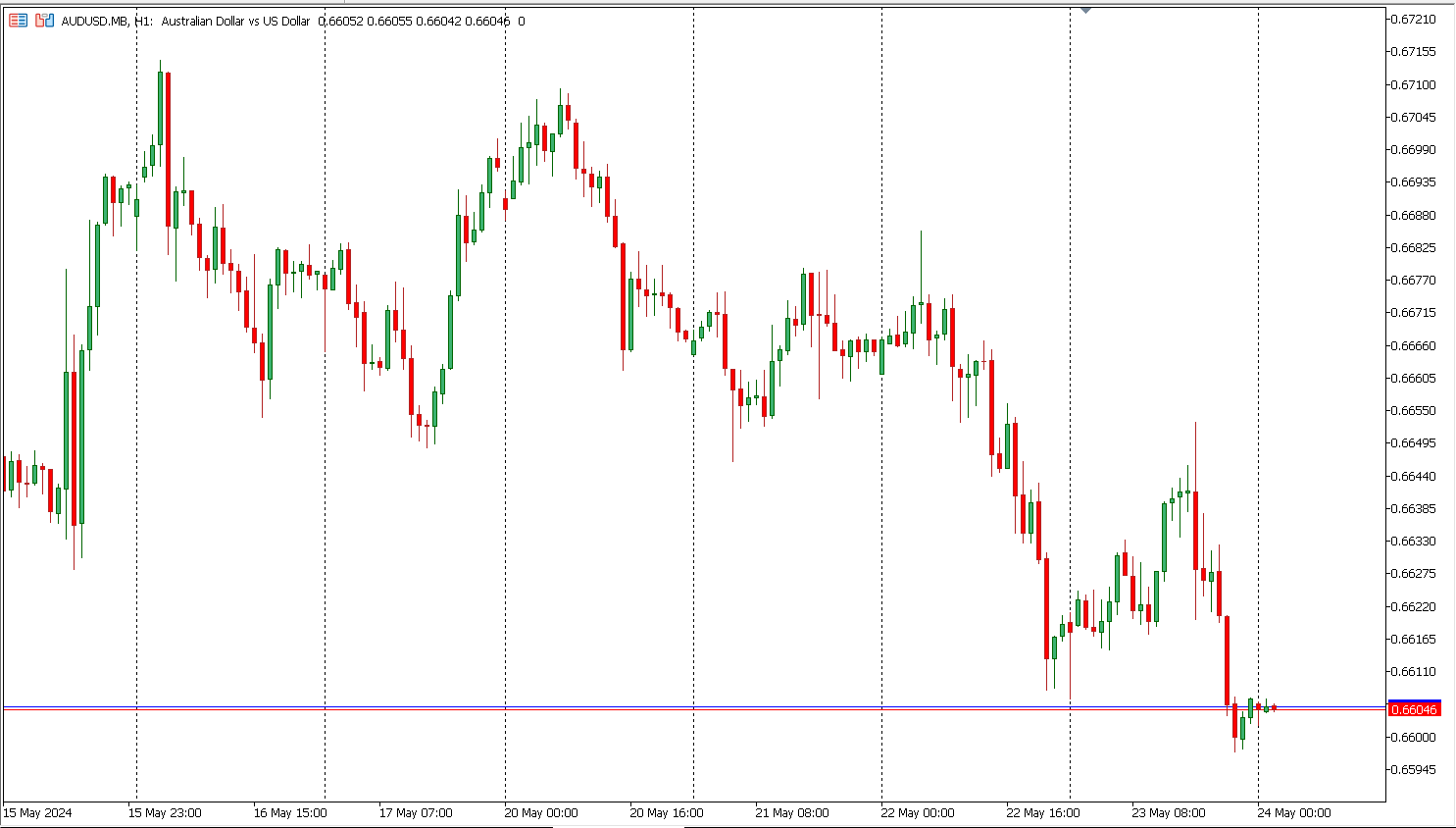Click the '24 May 00:00' time label

1294,813
